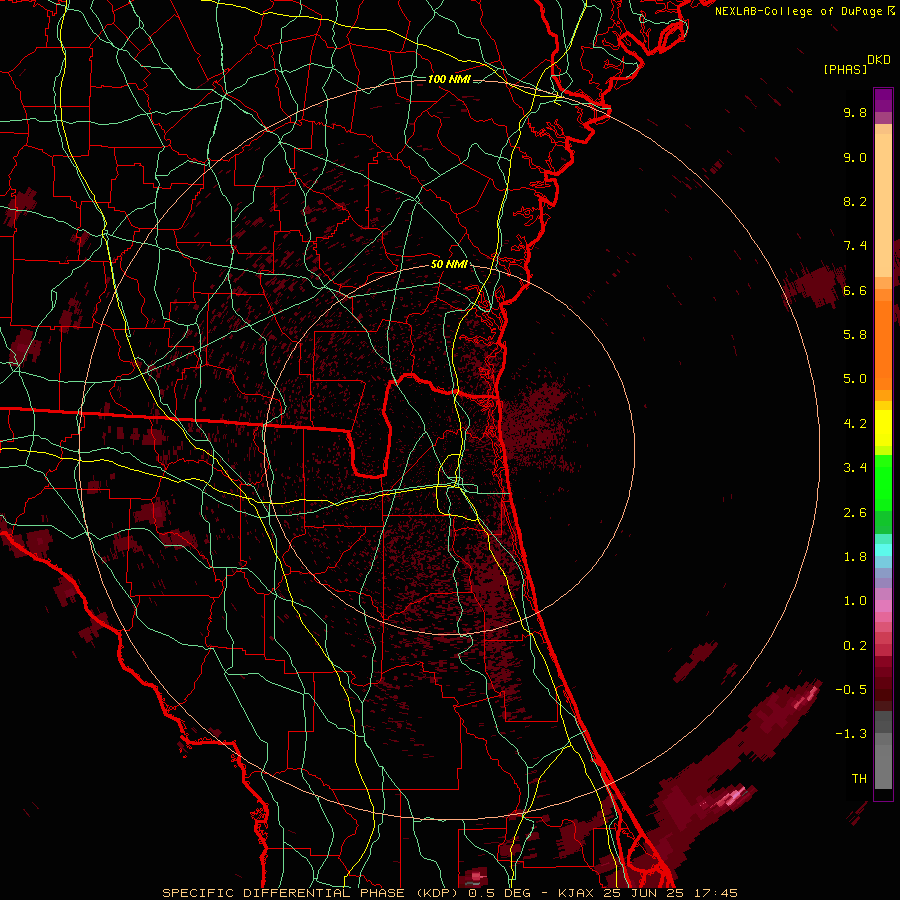Click the TH label on the color scale

pyautogui.click(x=859, y=779)
